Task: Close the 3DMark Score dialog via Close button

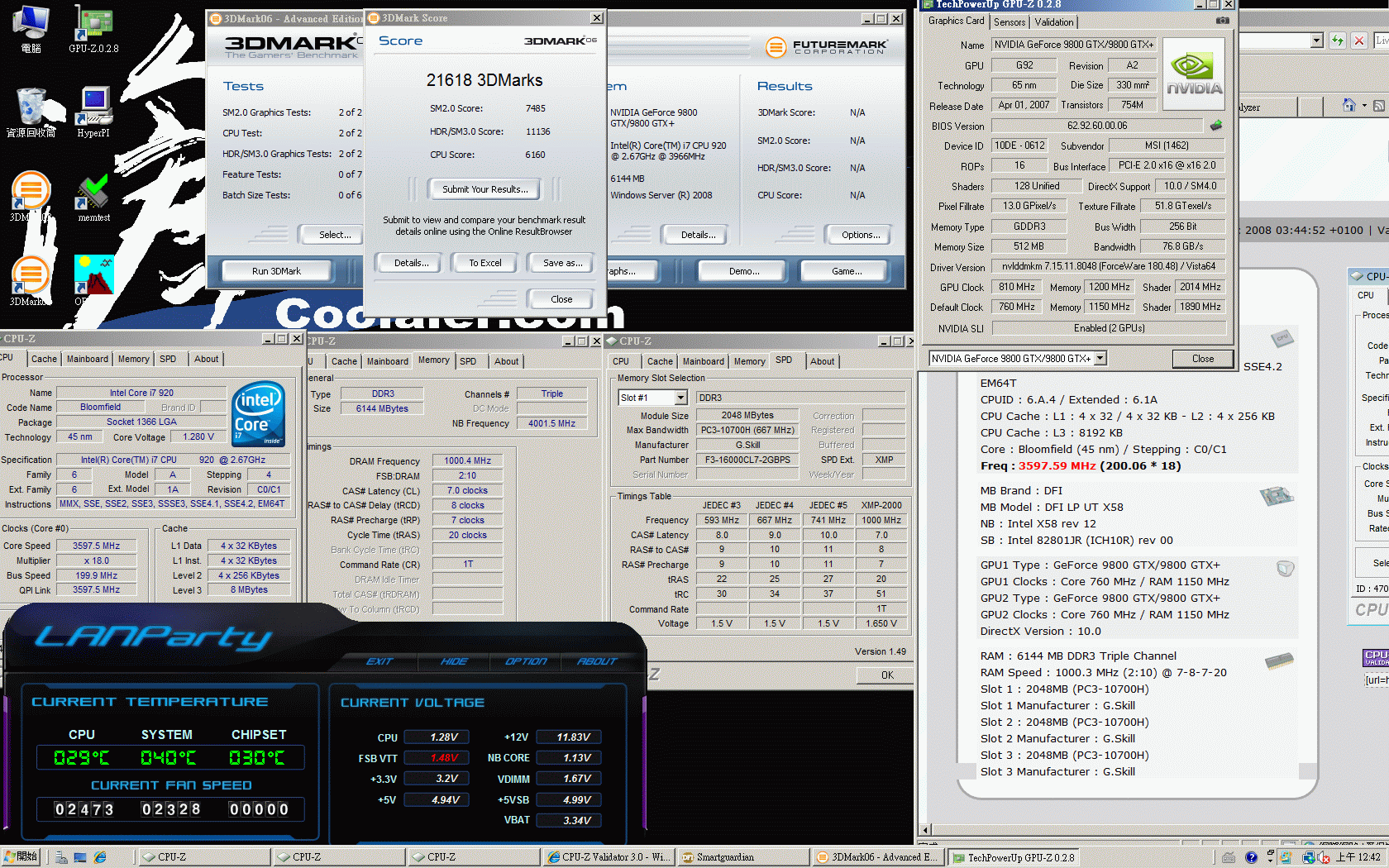Action: pyautogui.click(x=561, y=299)
